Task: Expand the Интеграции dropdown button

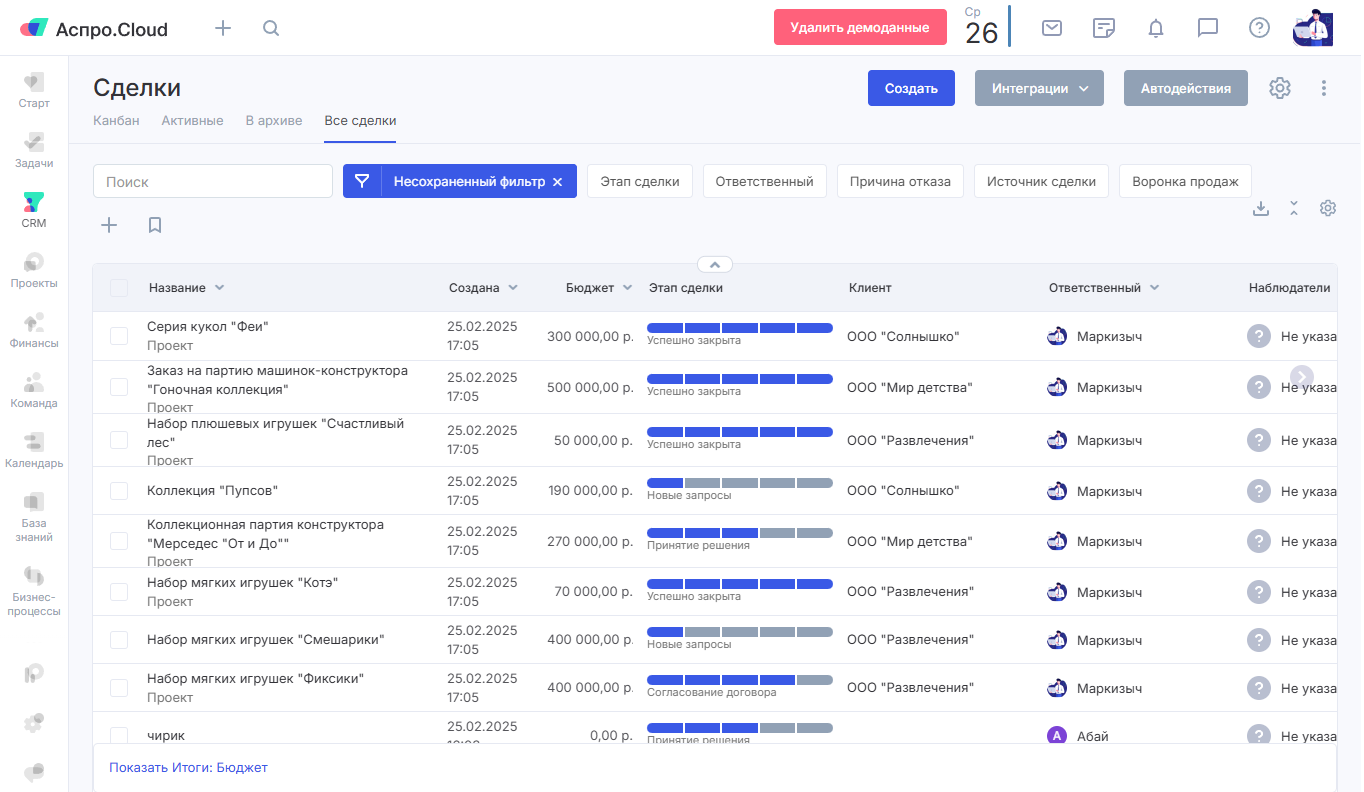Action: 1039,88
